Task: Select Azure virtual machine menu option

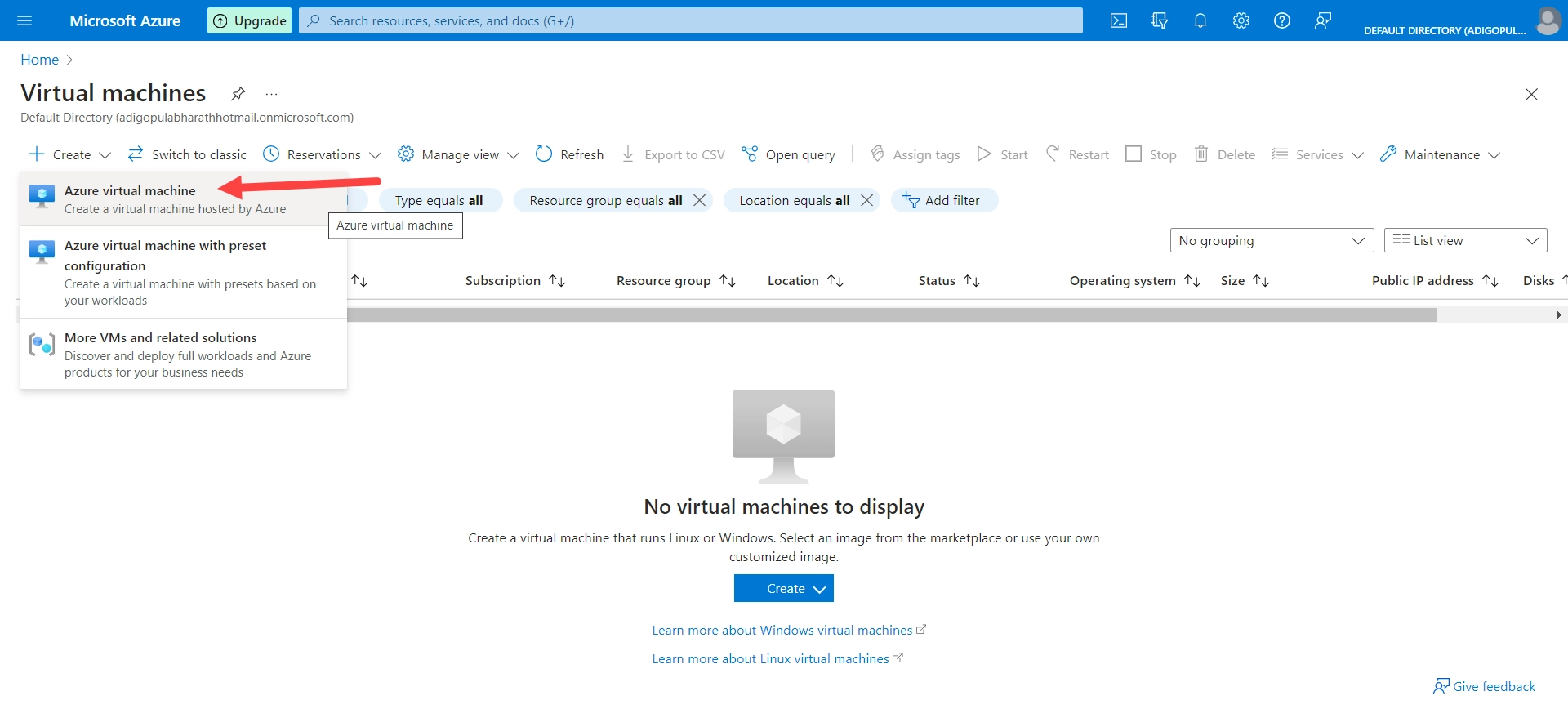Action: (184, 199)
